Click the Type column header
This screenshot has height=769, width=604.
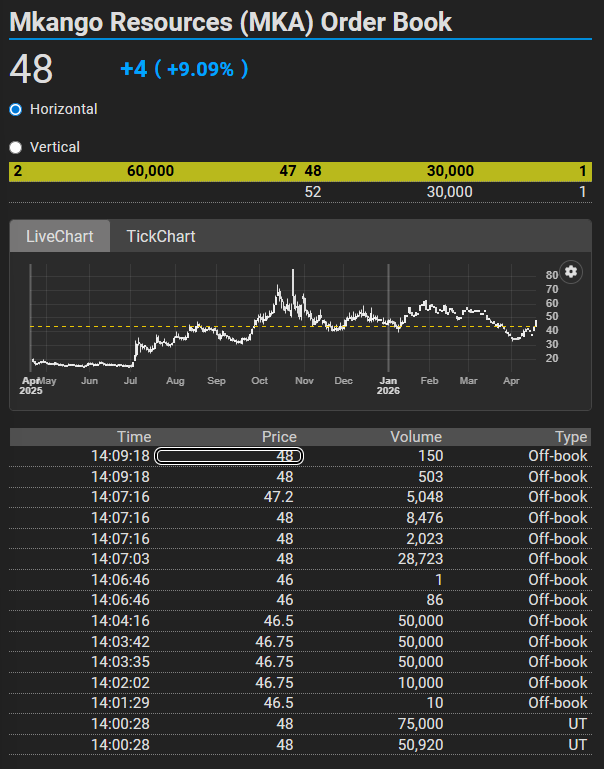571,437
